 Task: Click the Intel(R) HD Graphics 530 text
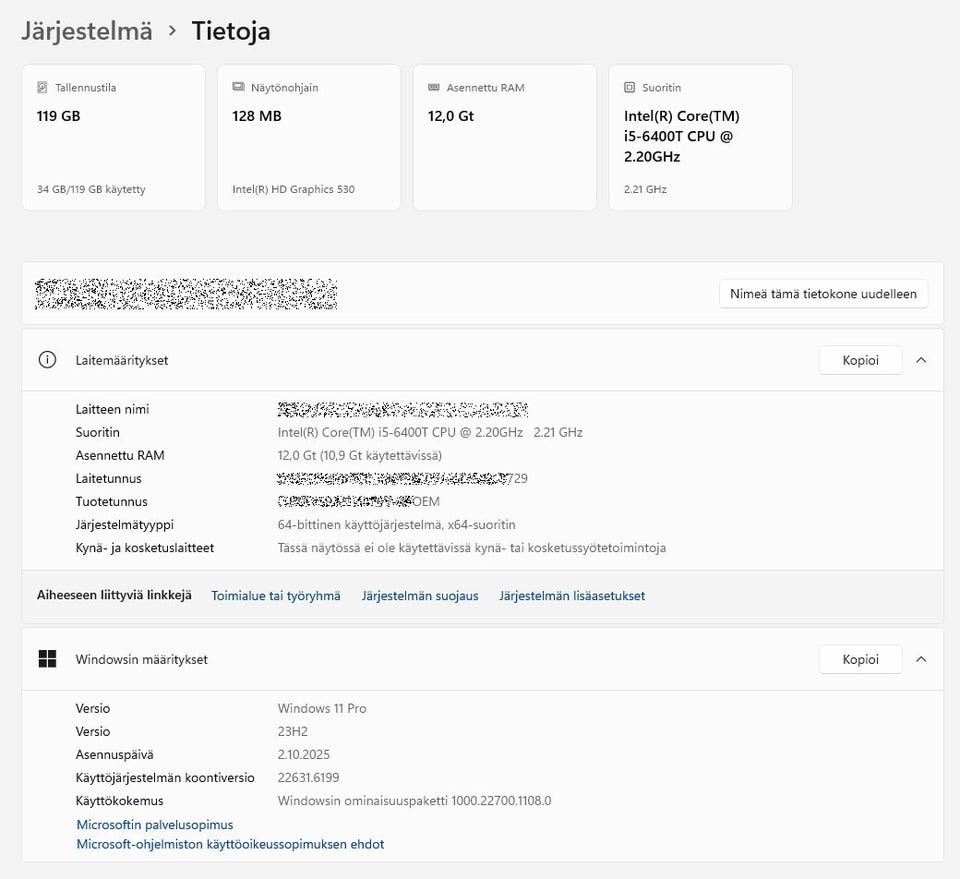tap(293, 189)
